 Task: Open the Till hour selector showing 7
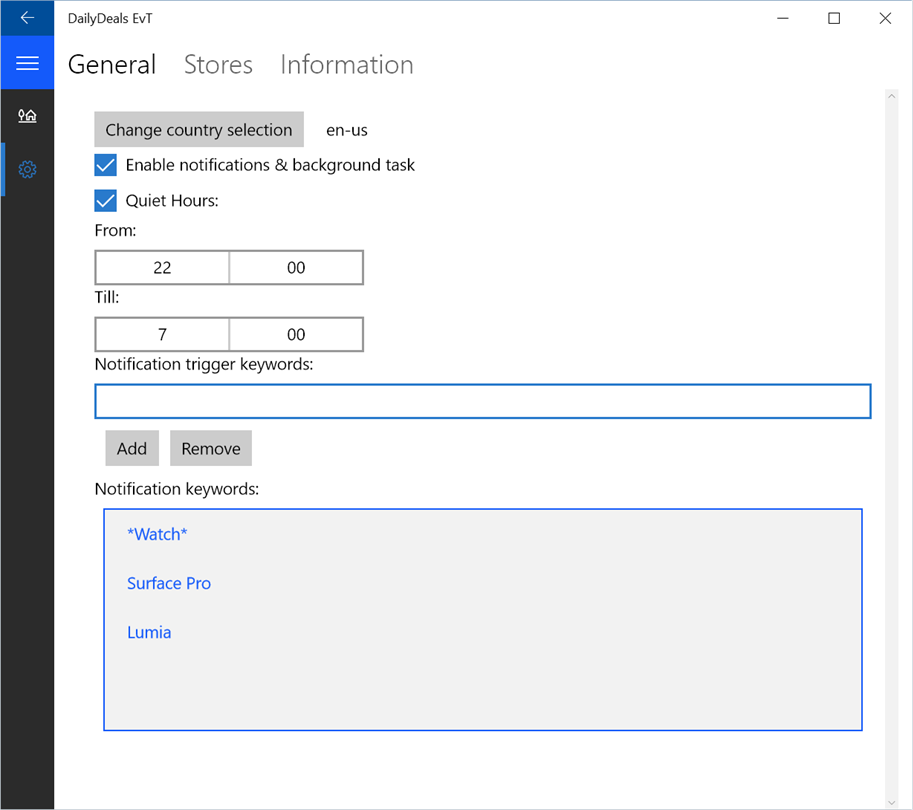click(162, 335)
